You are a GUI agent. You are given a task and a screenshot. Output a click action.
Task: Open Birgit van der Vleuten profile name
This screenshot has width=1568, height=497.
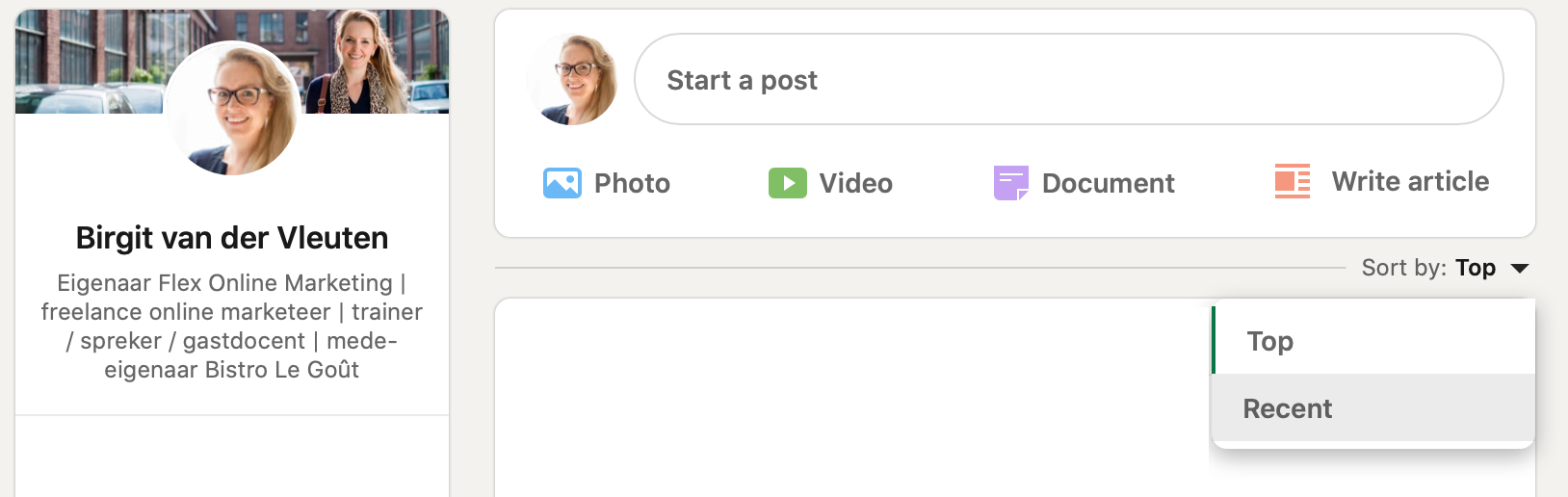[x=232, y=238]
